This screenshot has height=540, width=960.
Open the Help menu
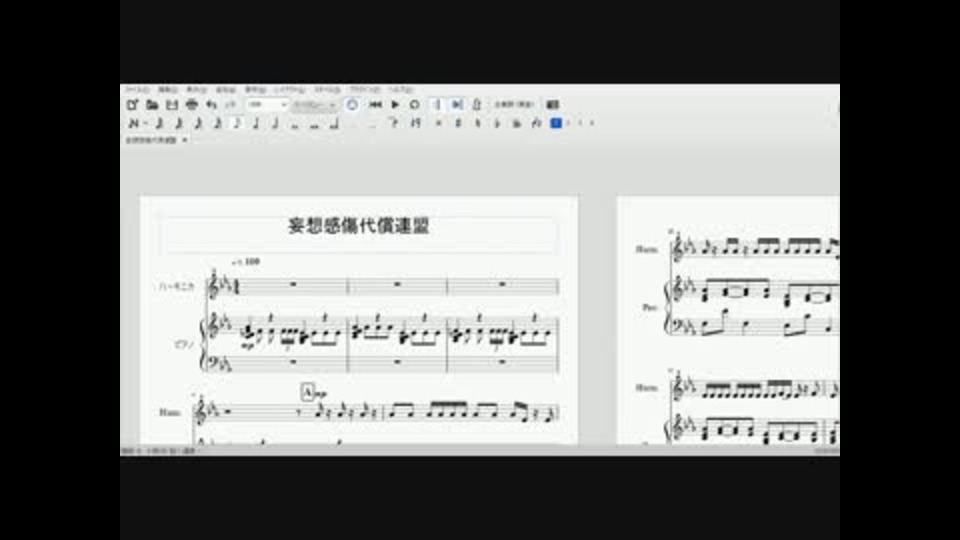click(401, 89)
